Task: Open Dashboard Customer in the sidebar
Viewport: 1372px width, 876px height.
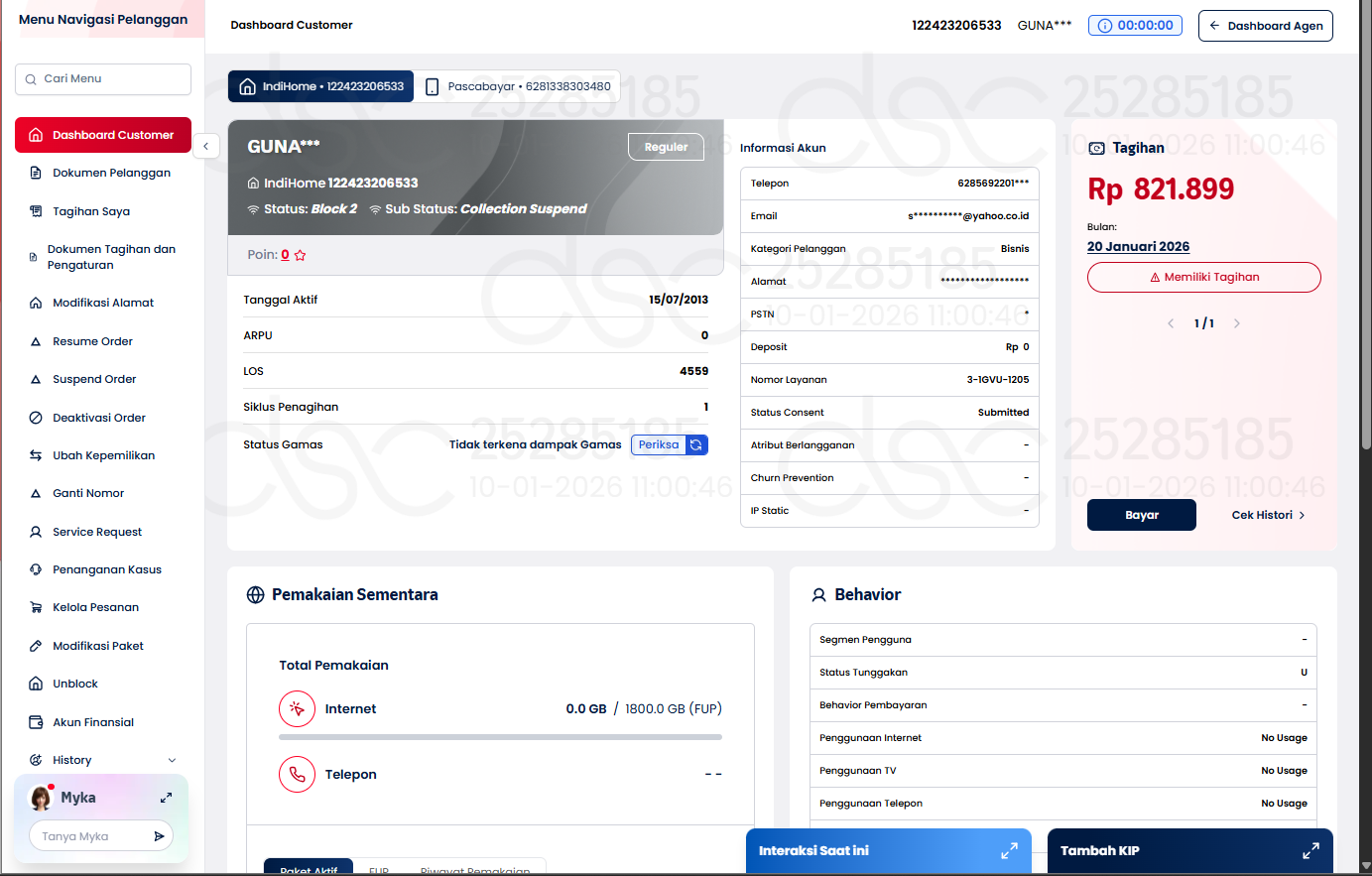Action: pyautogui.click(x=103, y=135)
